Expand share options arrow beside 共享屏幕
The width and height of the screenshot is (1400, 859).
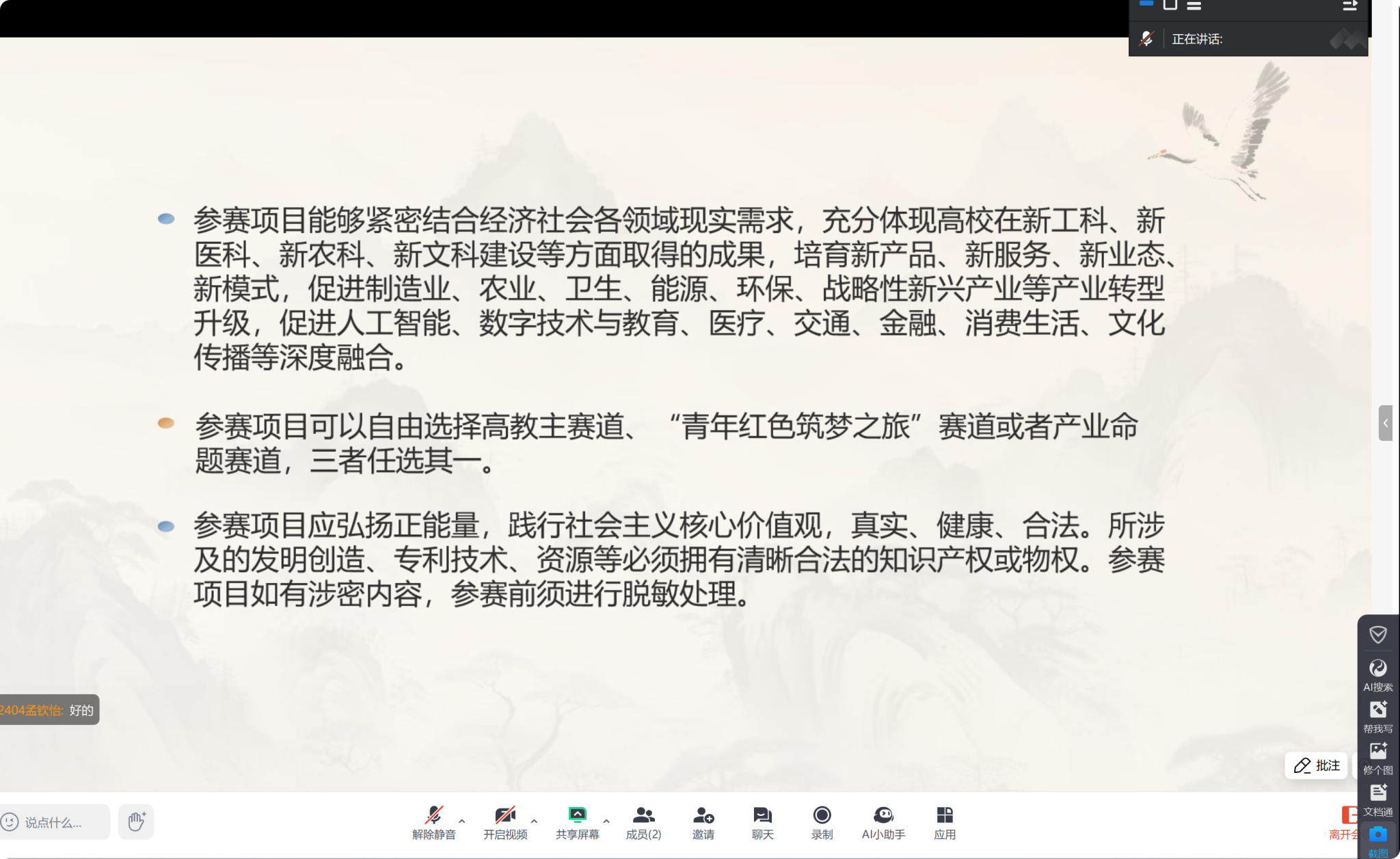click(606, 821)
